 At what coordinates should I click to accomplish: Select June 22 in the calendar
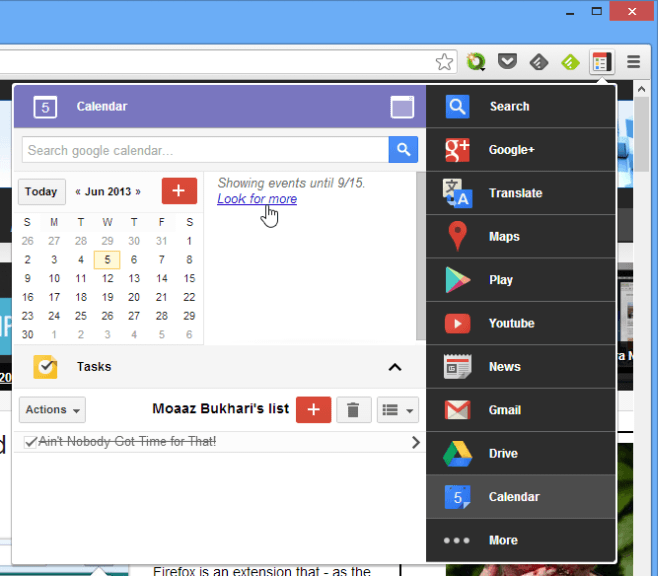coord(189,297)
